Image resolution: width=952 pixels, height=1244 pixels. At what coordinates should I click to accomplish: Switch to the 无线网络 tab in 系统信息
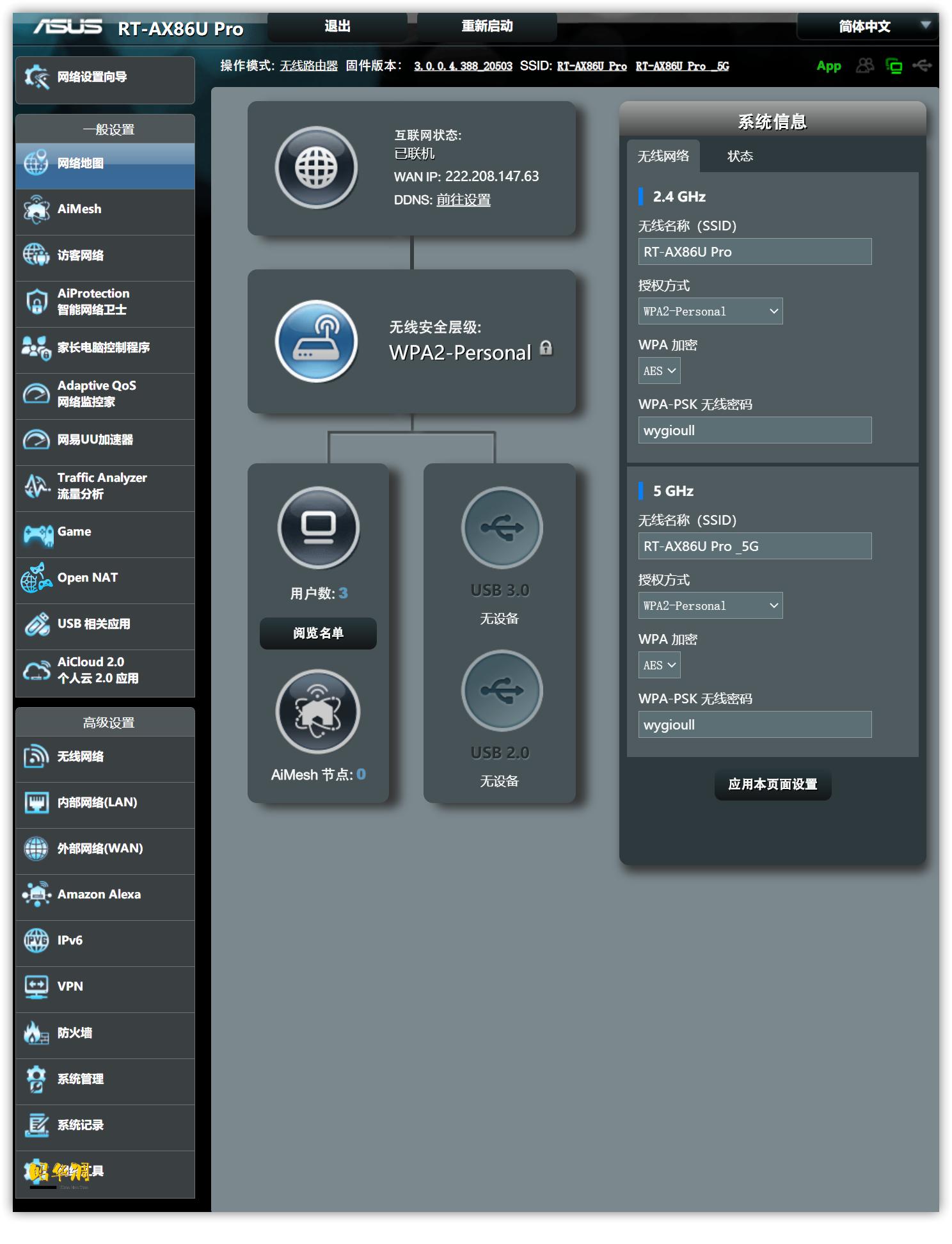click(x=663, y=156)
